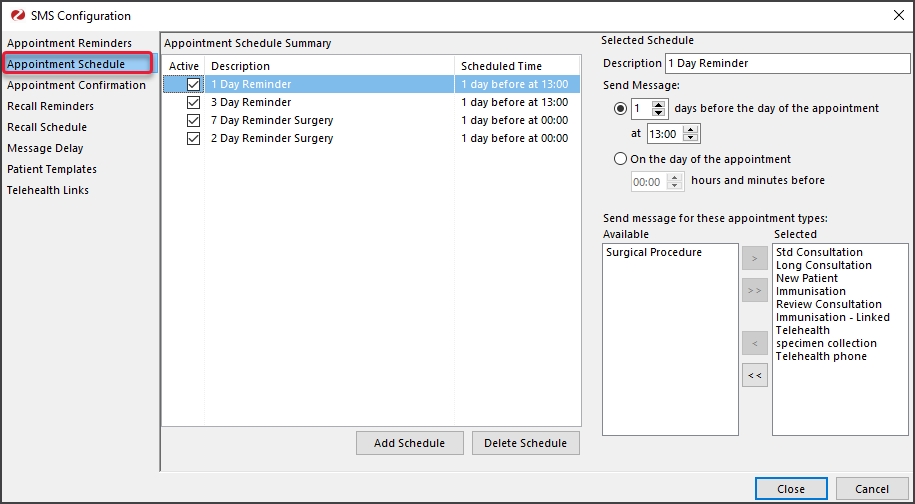The width and height of the screenshot is (915, 504).
Task: Click the Close button at bottom
Action: point(791,489)
